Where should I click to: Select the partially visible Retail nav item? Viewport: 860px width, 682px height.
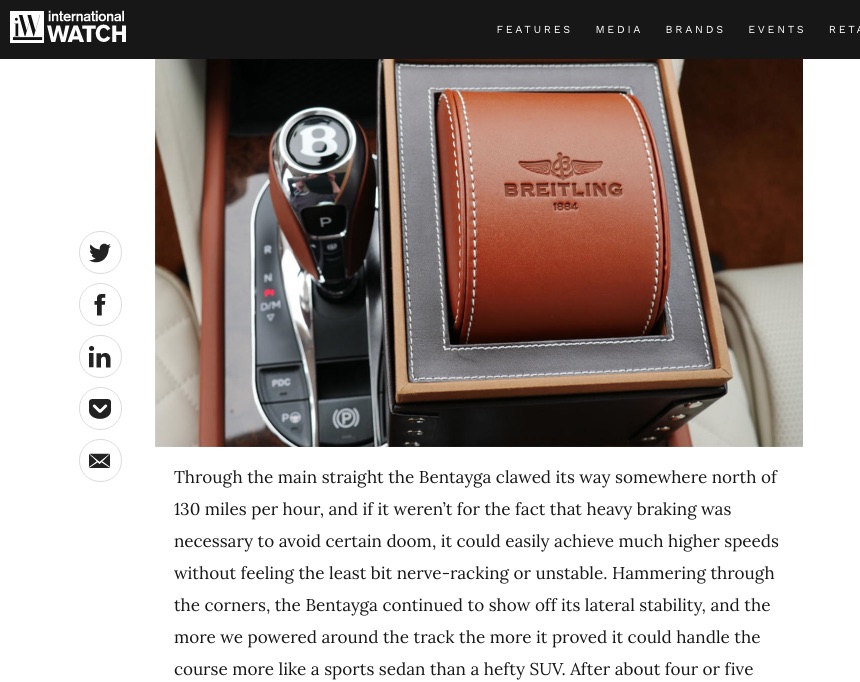844,30
